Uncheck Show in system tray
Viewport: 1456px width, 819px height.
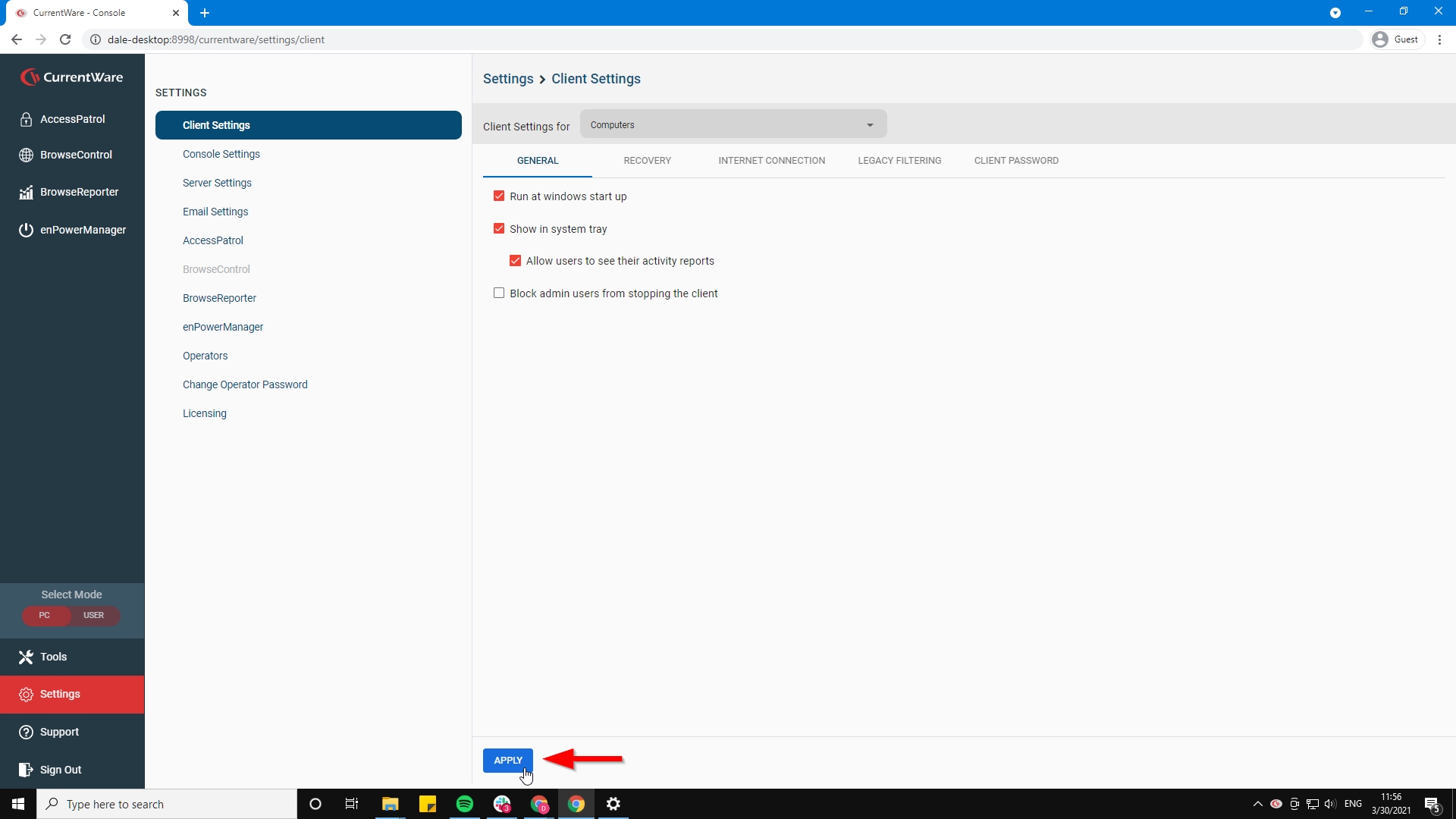tap(499, 229)
